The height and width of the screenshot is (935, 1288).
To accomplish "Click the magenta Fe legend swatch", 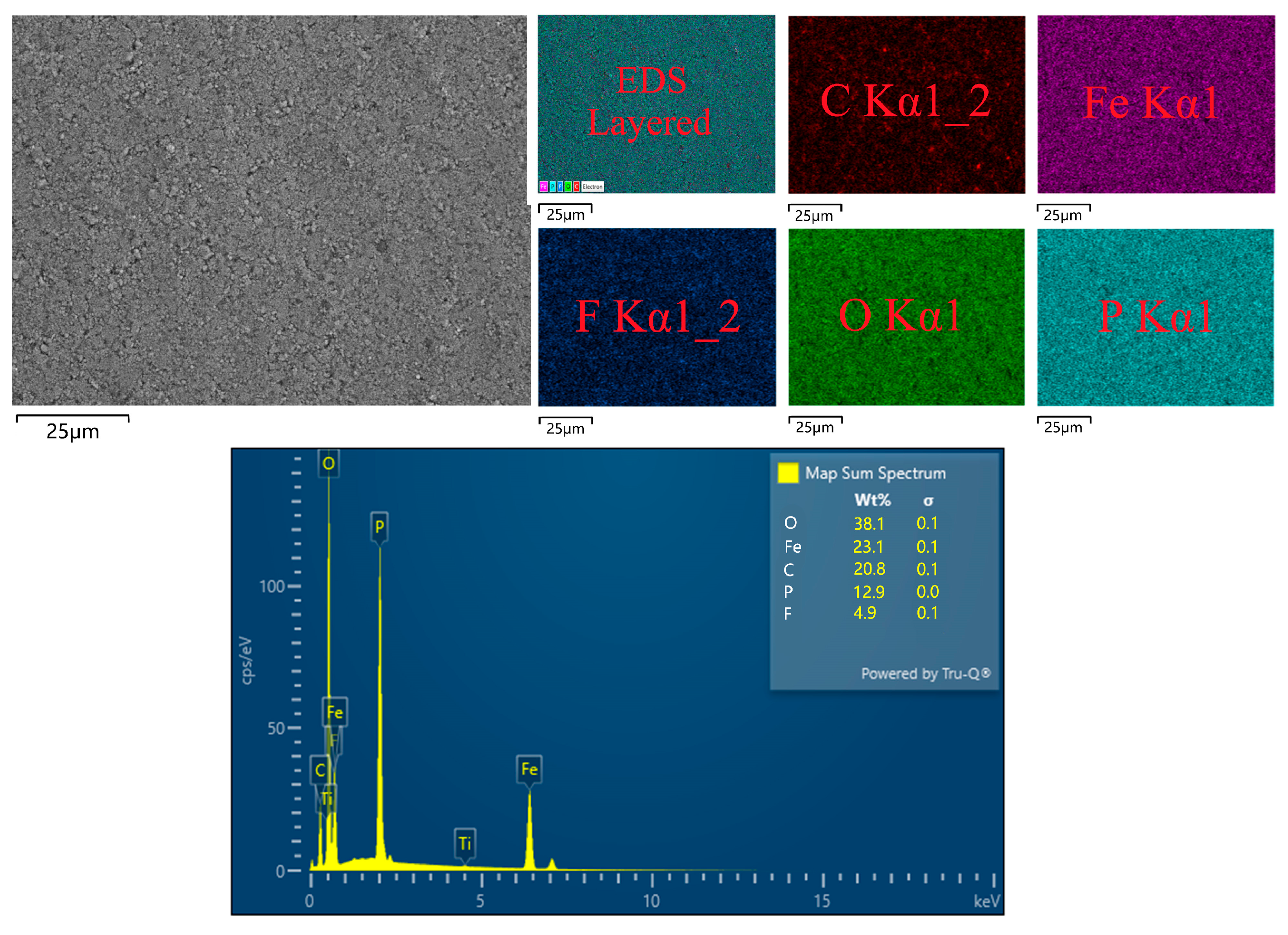I will point(544,186).
